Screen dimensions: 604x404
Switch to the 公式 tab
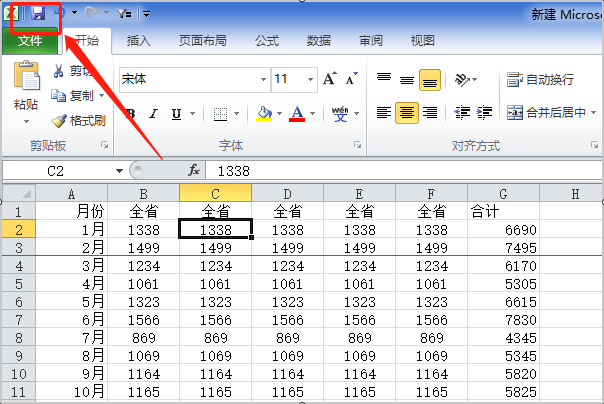(x=267, y=40)
